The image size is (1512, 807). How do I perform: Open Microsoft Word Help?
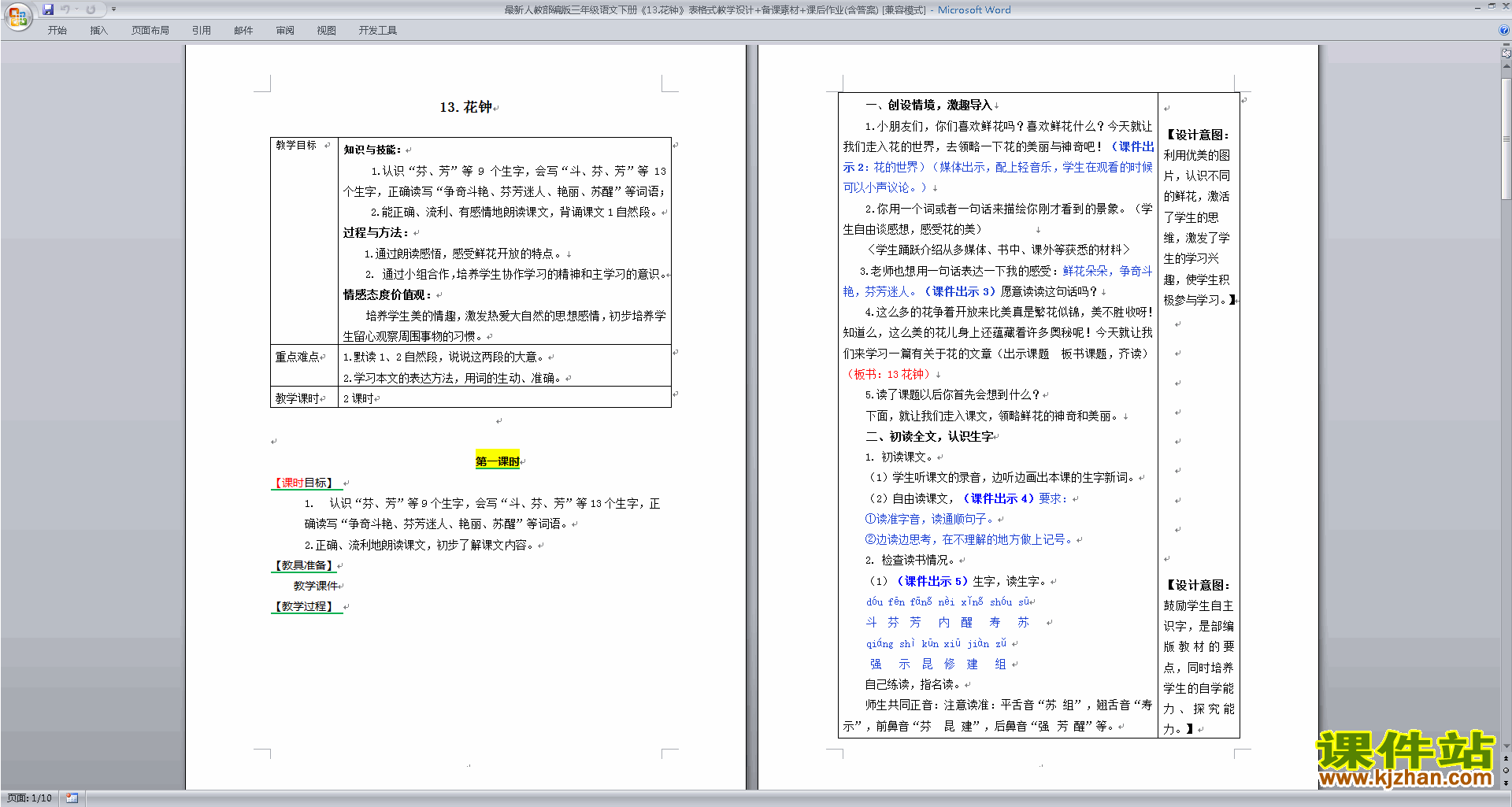1503,31
